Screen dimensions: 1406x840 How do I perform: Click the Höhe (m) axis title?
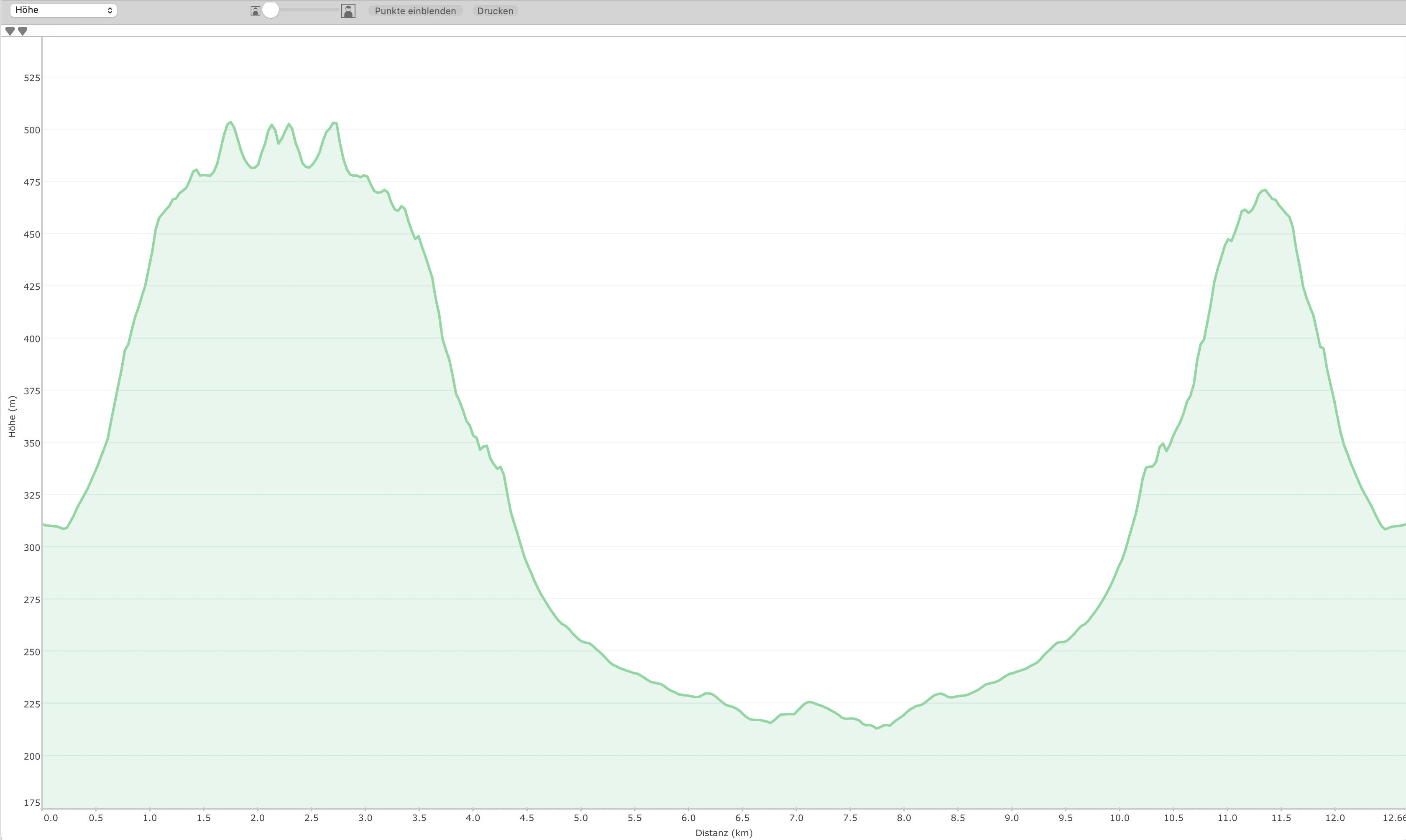point(12,416)
